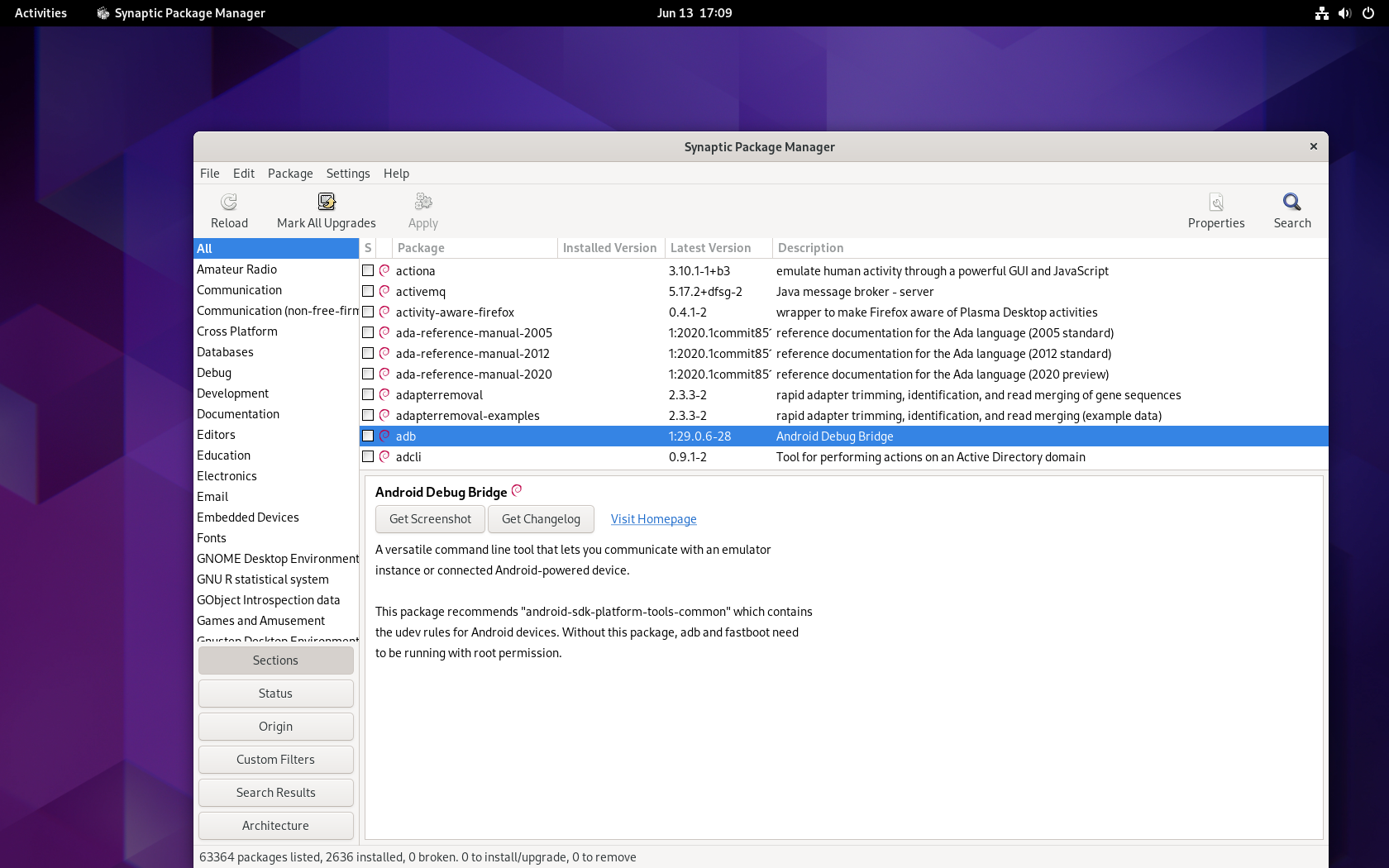Sort by Description column header
1389x868 pixels.
click(x=1050, y=248)
